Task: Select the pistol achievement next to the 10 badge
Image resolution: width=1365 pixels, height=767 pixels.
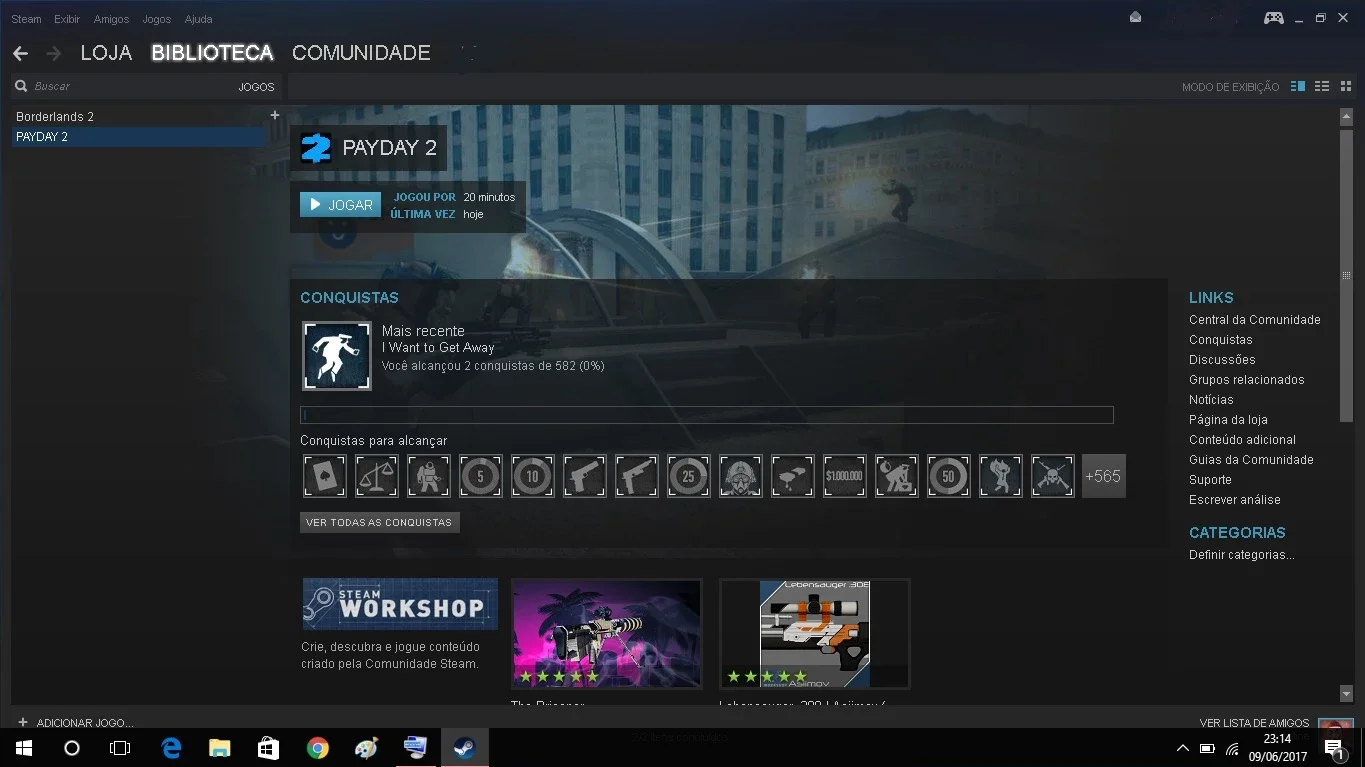Action: pyautogui.click(x=585, y=476)
